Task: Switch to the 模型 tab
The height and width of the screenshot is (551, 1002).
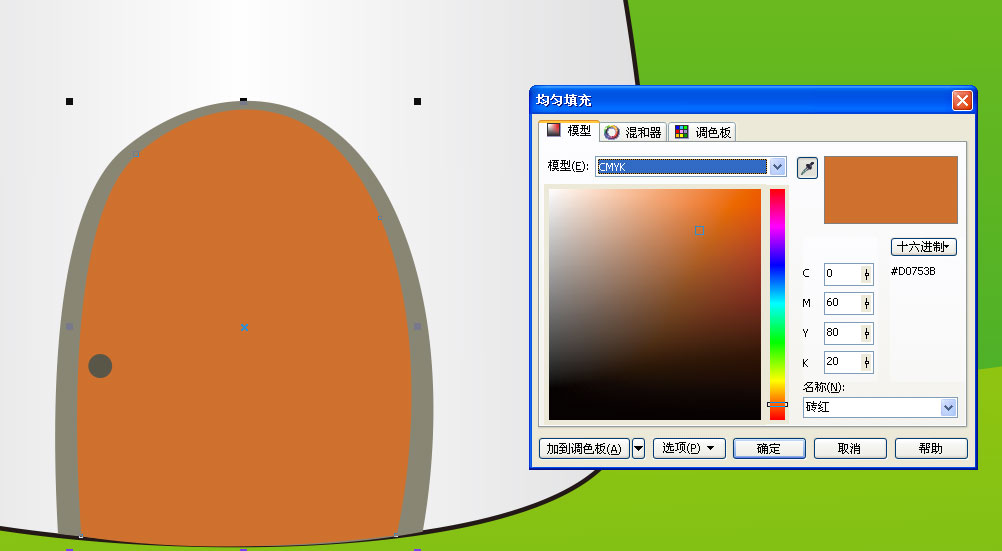Action: point(569,130)
